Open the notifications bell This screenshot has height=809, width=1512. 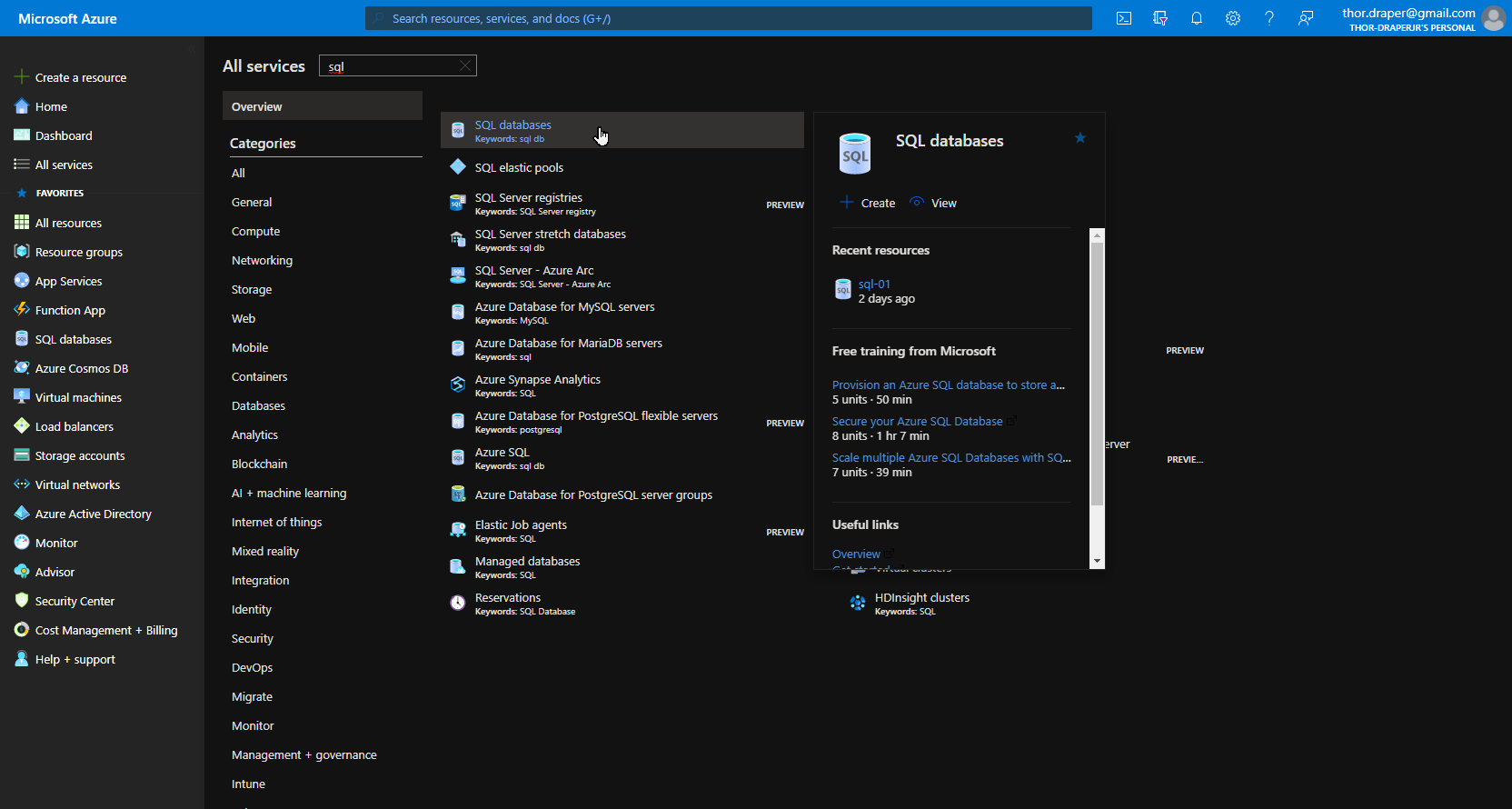1197,18
